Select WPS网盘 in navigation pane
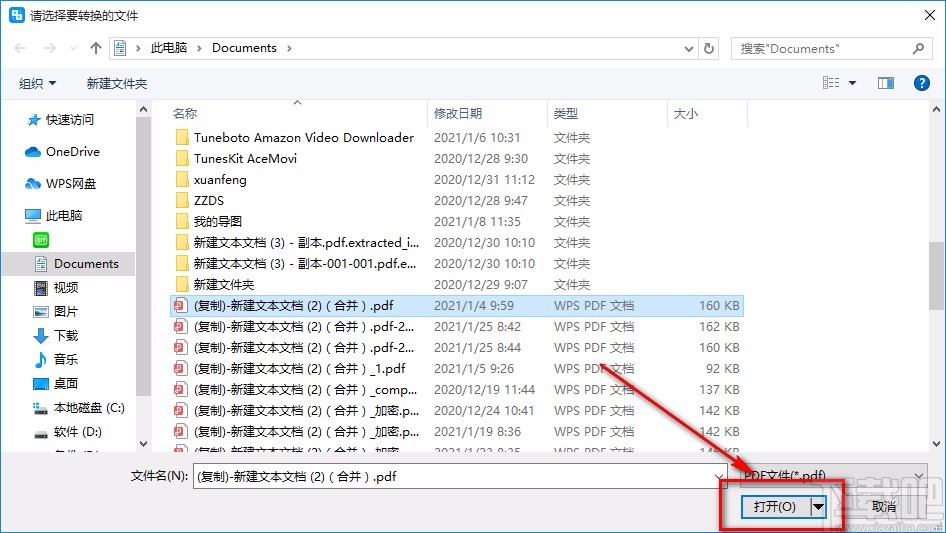 (60, 184)
